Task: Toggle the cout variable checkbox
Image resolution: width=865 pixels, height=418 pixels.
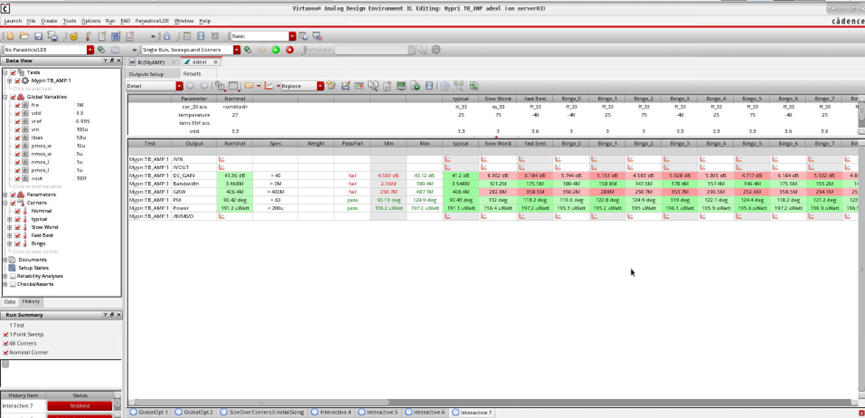Action: 18,178
